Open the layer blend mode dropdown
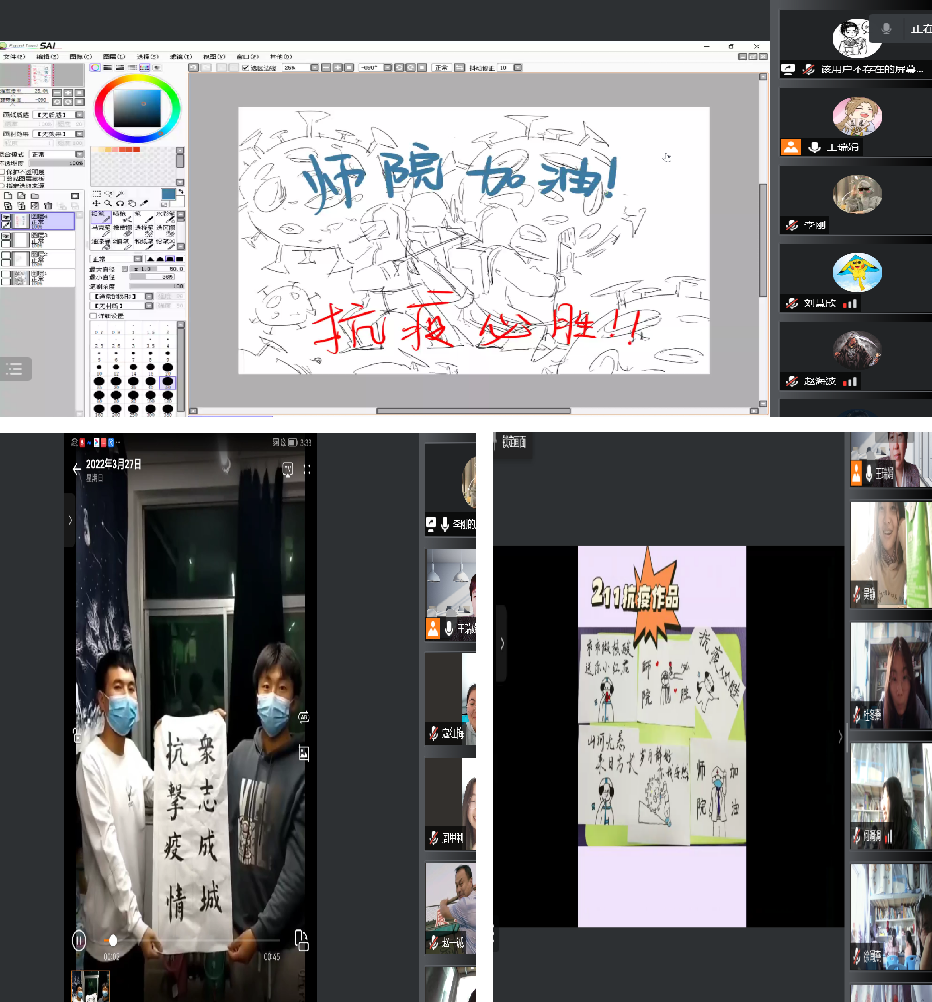932x1002 pixels. 57,154
